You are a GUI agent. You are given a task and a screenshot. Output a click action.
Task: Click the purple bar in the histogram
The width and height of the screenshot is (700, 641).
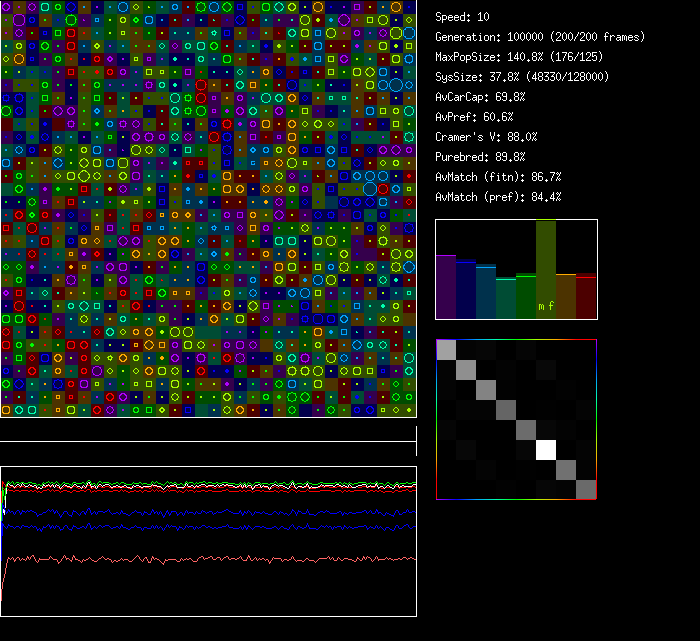click(x=446, y=287)
